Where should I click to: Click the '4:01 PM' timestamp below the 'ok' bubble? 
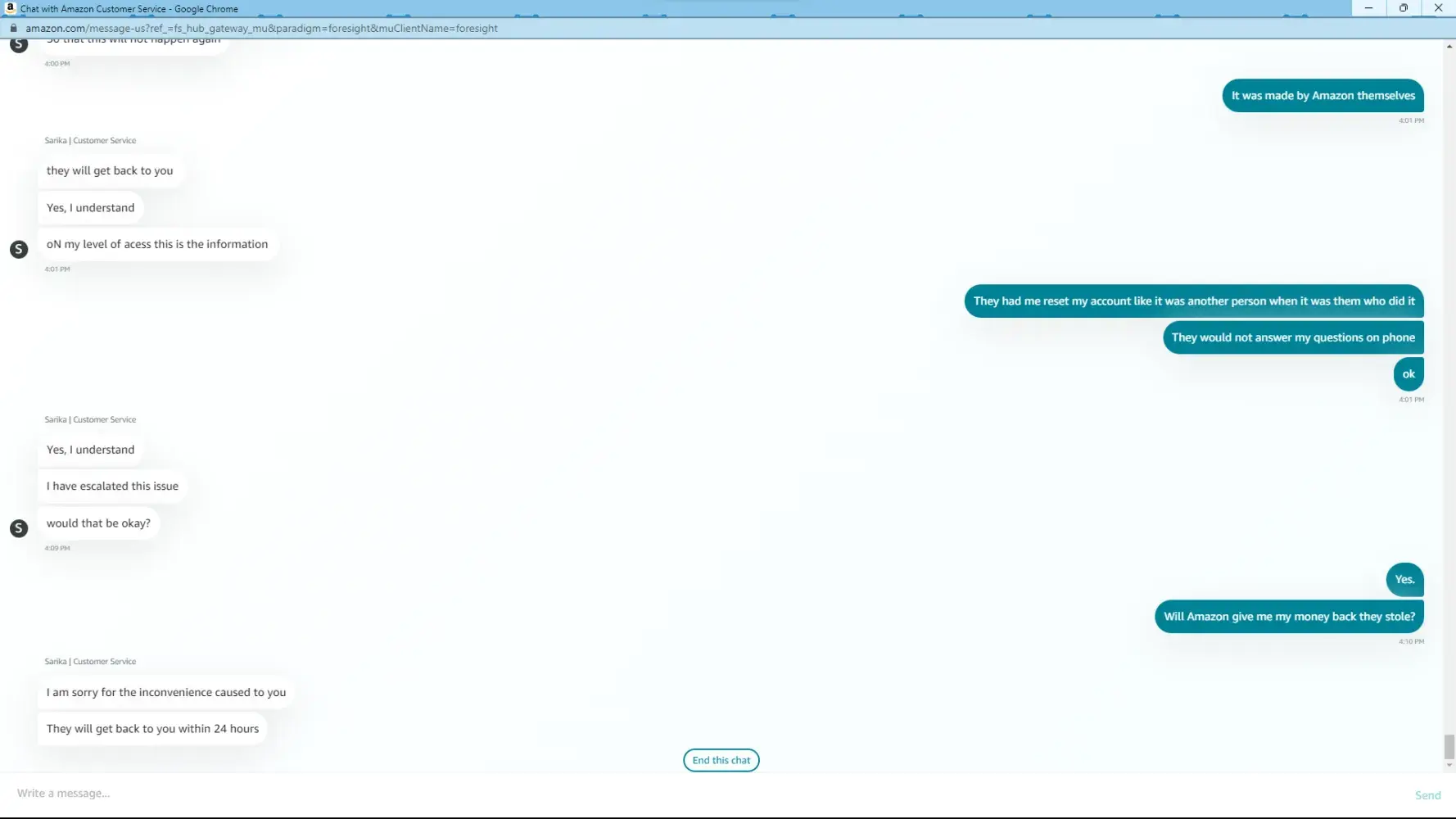[1411, 400]
